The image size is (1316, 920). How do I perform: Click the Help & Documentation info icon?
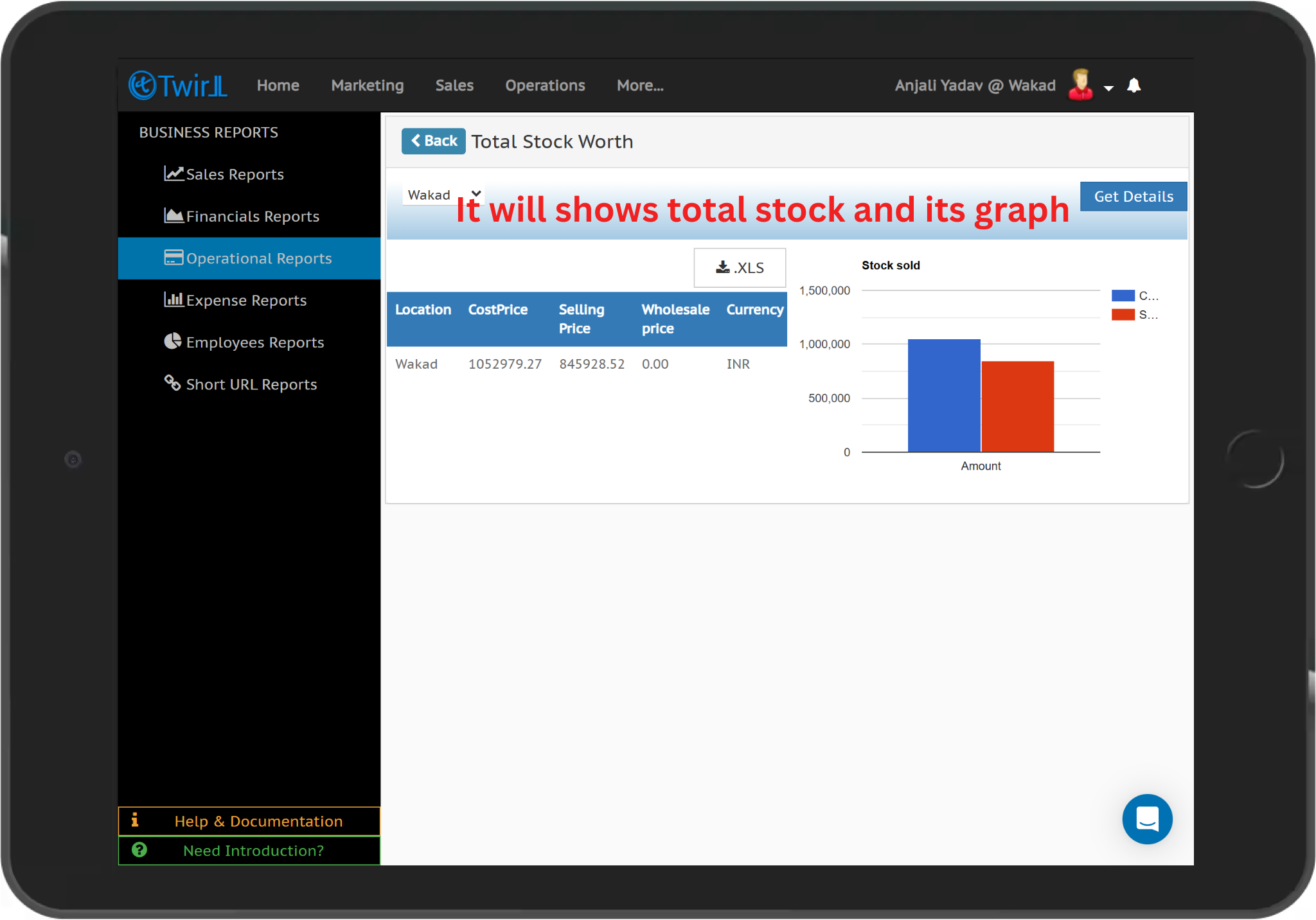click(x=135, y=820)
